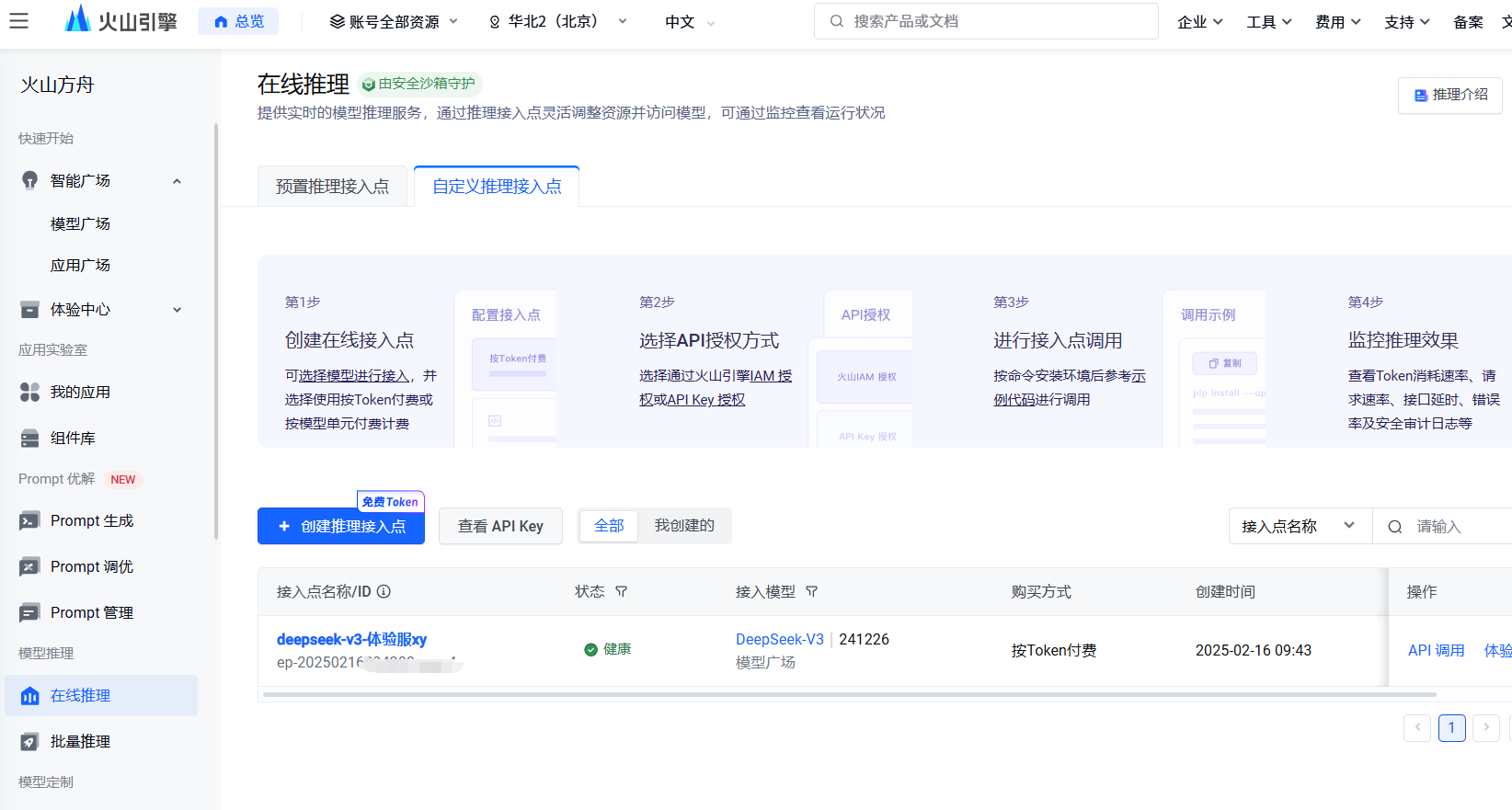
Task: Click the 我的应用 icon
Action: pos(29,392)
